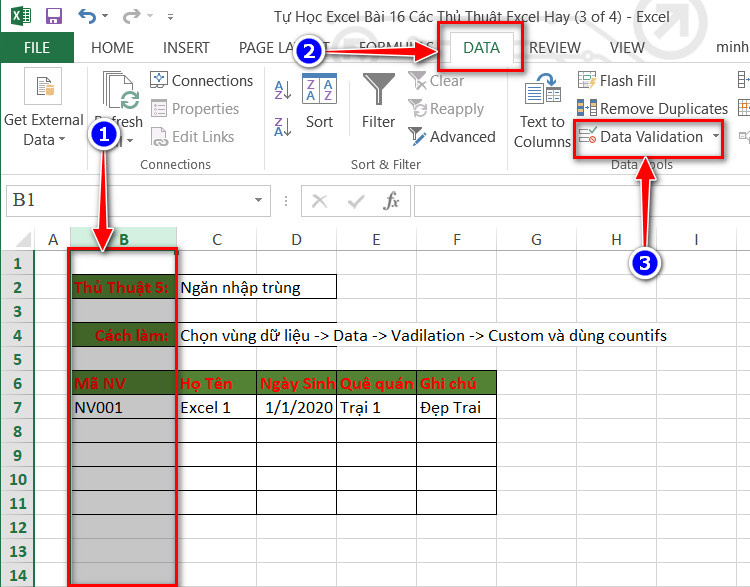Switch to the VIEW tab

pyautogui.click(x=627, y=47)
